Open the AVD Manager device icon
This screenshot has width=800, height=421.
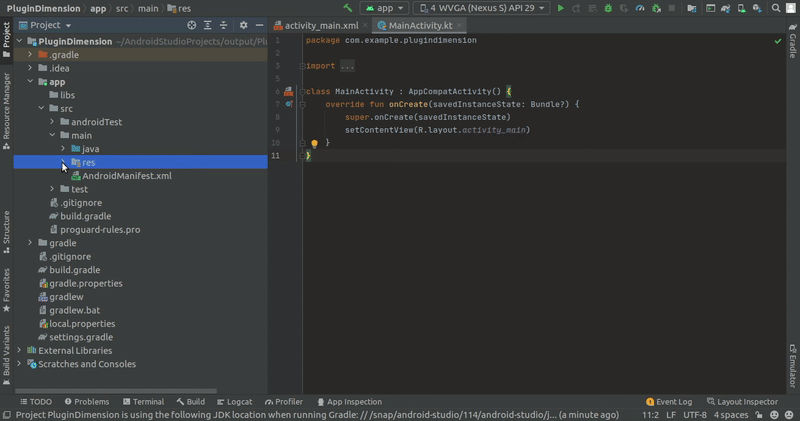tap(741, 8)
